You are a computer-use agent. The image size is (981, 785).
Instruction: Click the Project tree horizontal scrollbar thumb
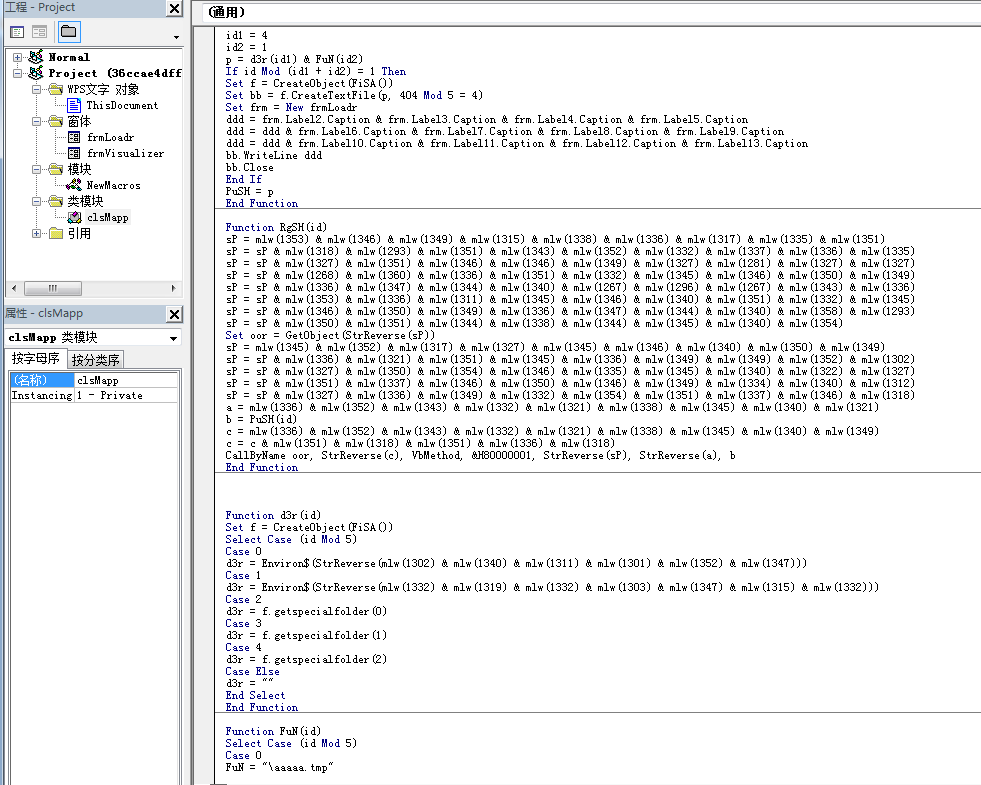(53, 288)
